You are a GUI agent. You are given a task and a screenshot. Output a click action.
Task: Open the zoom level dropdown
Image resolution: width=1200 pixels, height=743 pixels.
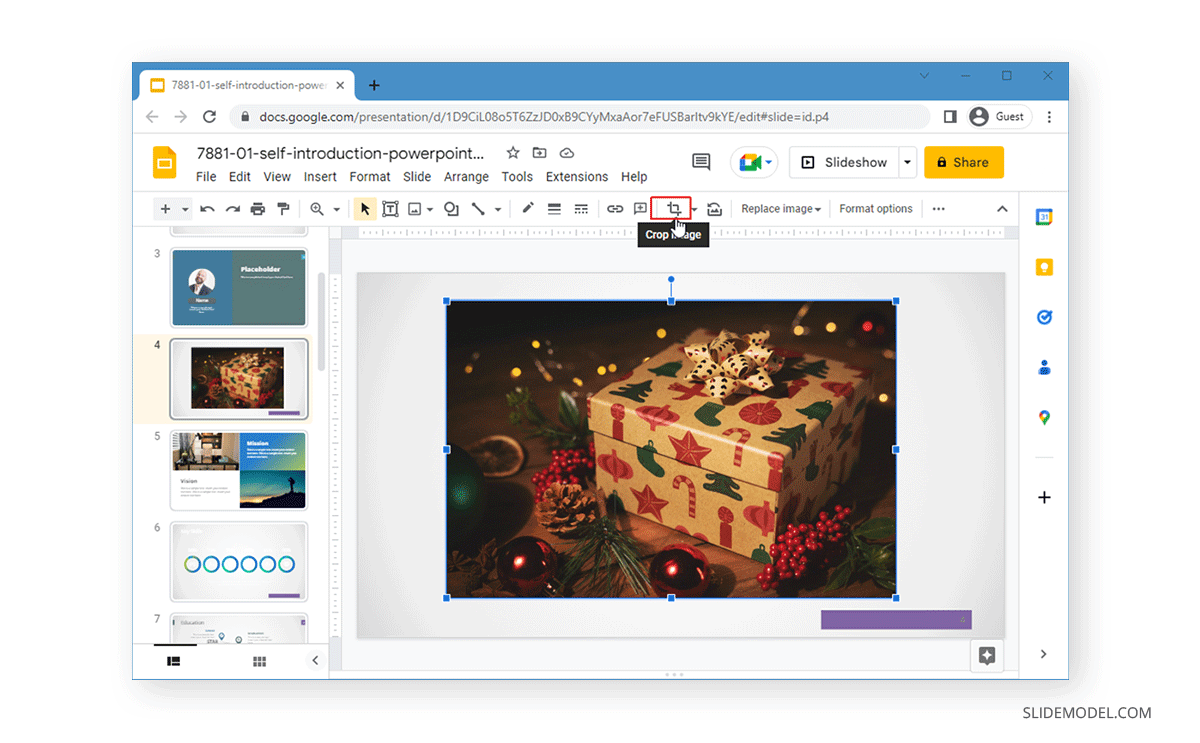(334, 208)
